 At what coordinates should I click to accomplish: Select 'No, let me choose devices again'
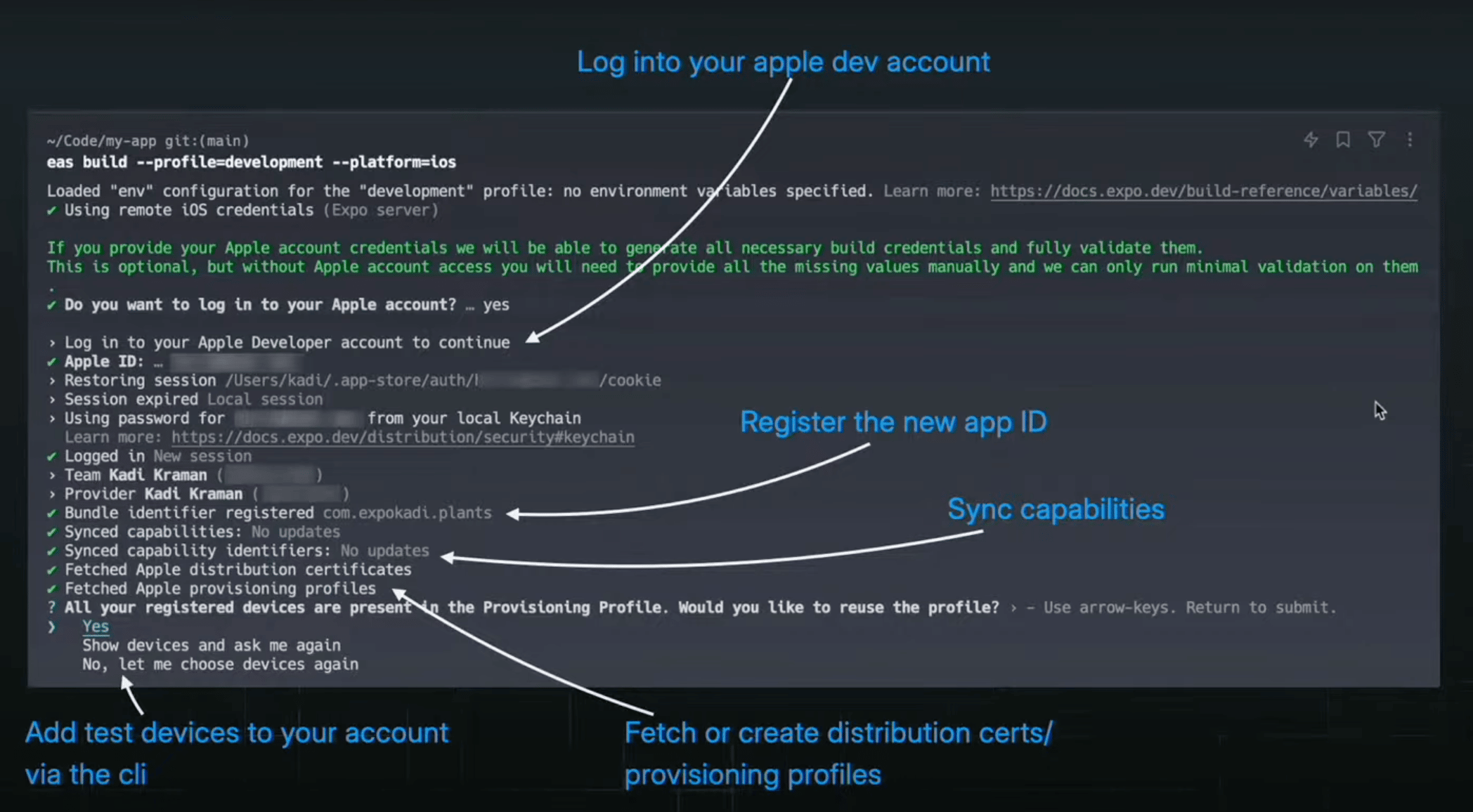pos(220,664)
